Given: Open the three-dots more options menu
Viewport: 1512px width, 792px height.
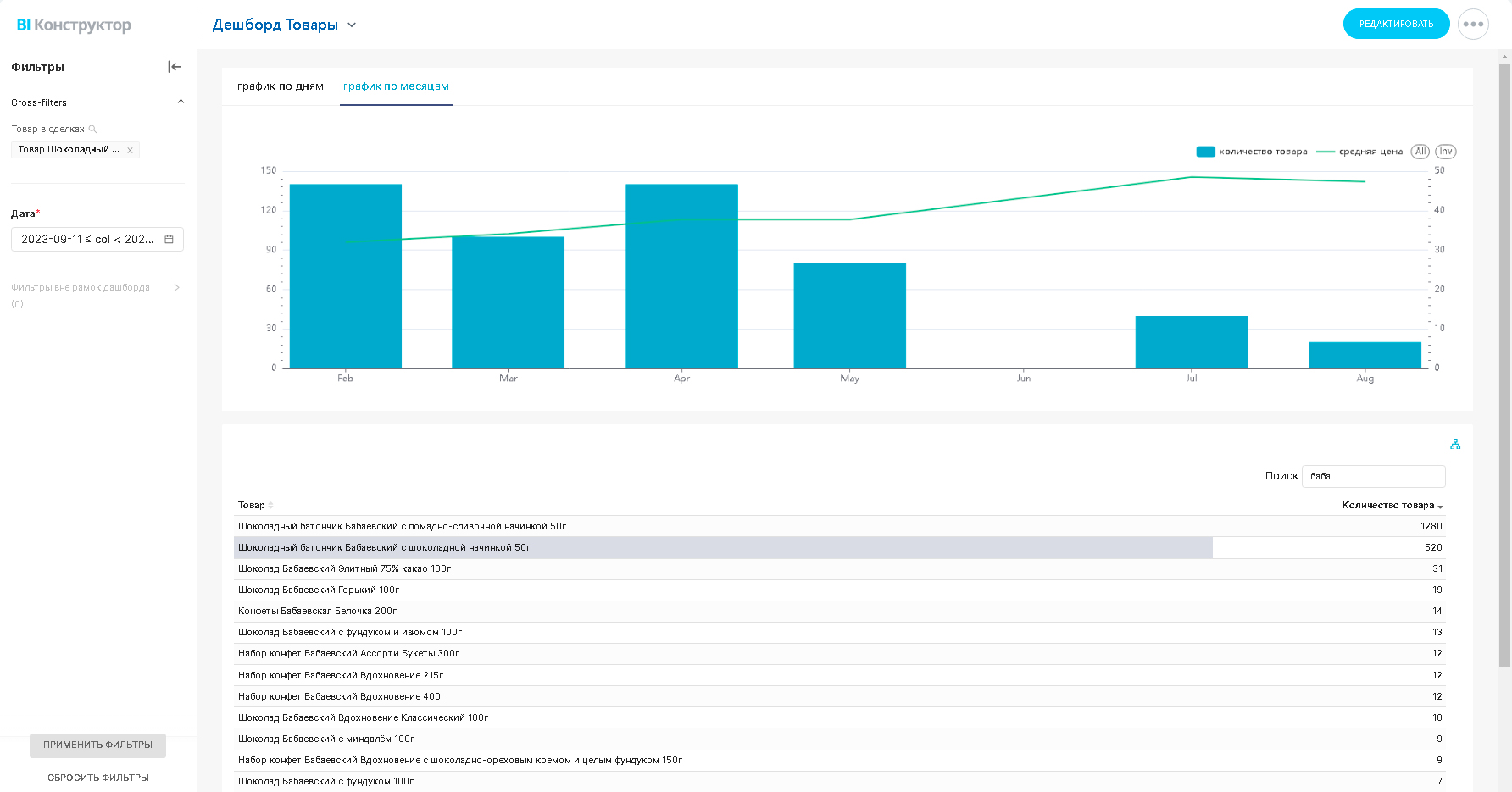Looking at the screenshot, I should click(1473, 24).
